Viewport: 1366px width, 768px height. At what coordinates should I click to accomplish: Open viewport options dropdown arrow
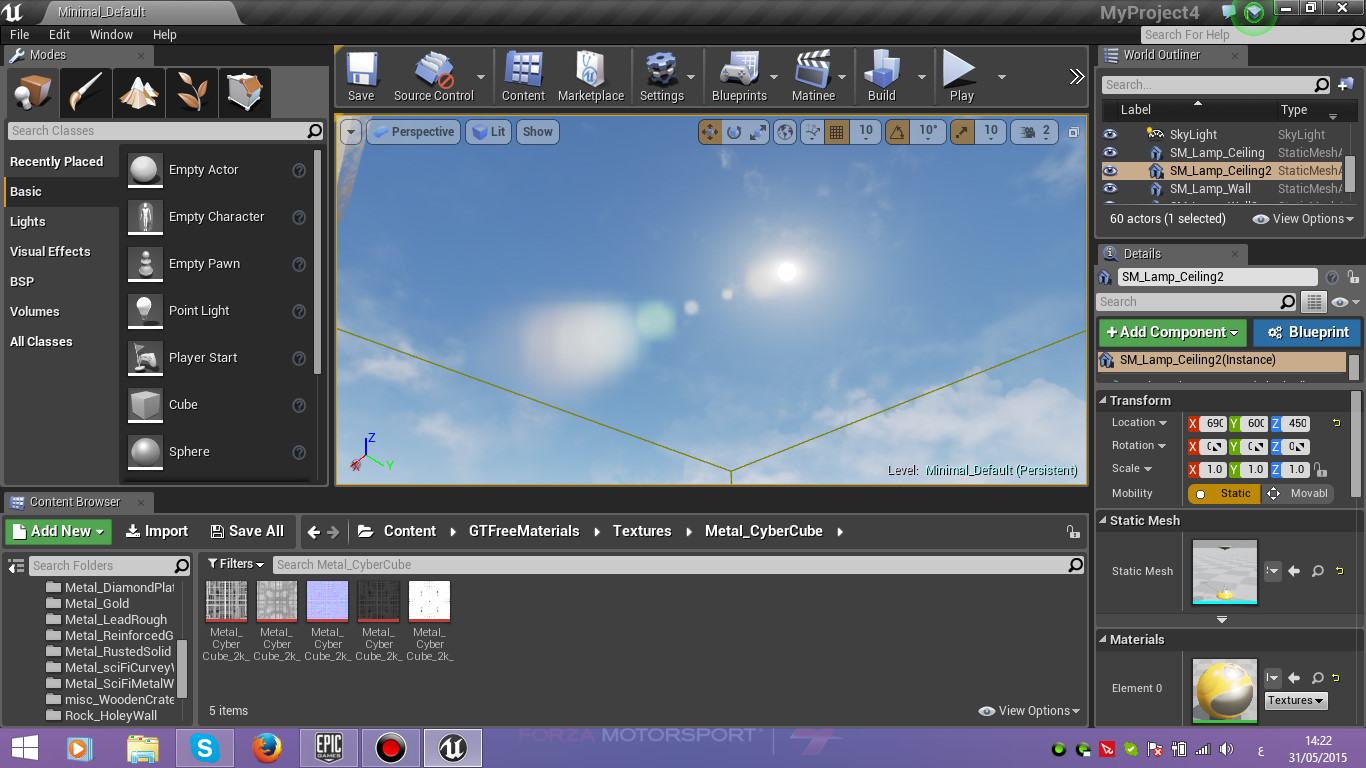(x=350, y=132)
